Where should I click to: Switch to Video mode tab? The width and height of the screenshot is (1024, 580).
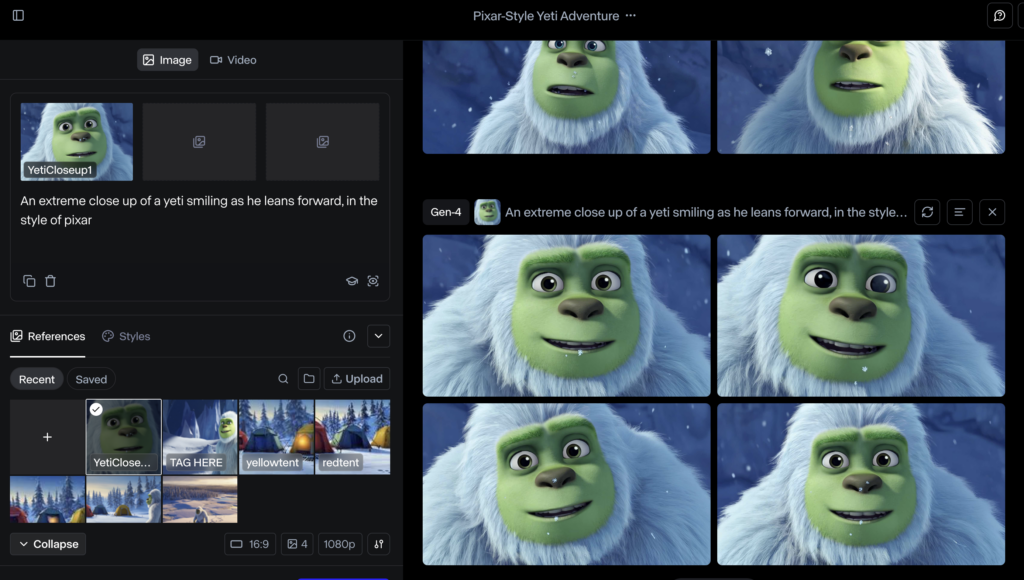pyautogui.click(x=233, y=59)
